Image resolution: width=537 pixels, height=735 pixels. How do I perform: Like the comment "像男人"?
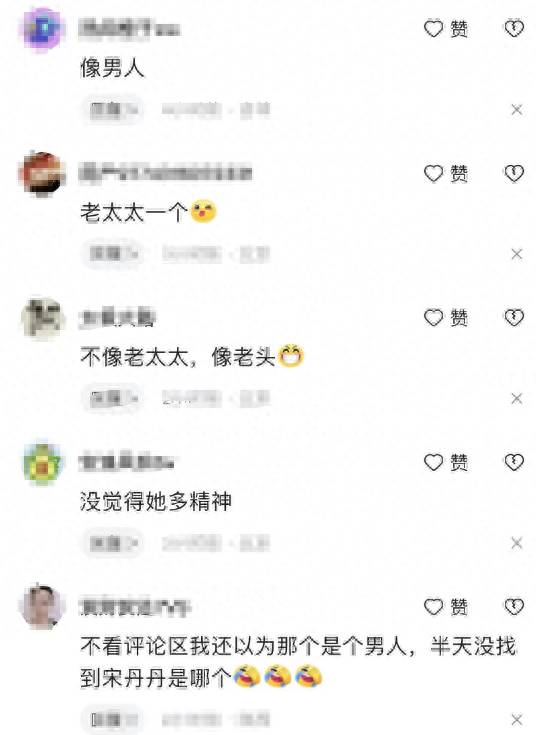pyautogui.click(x=446, y=29)
